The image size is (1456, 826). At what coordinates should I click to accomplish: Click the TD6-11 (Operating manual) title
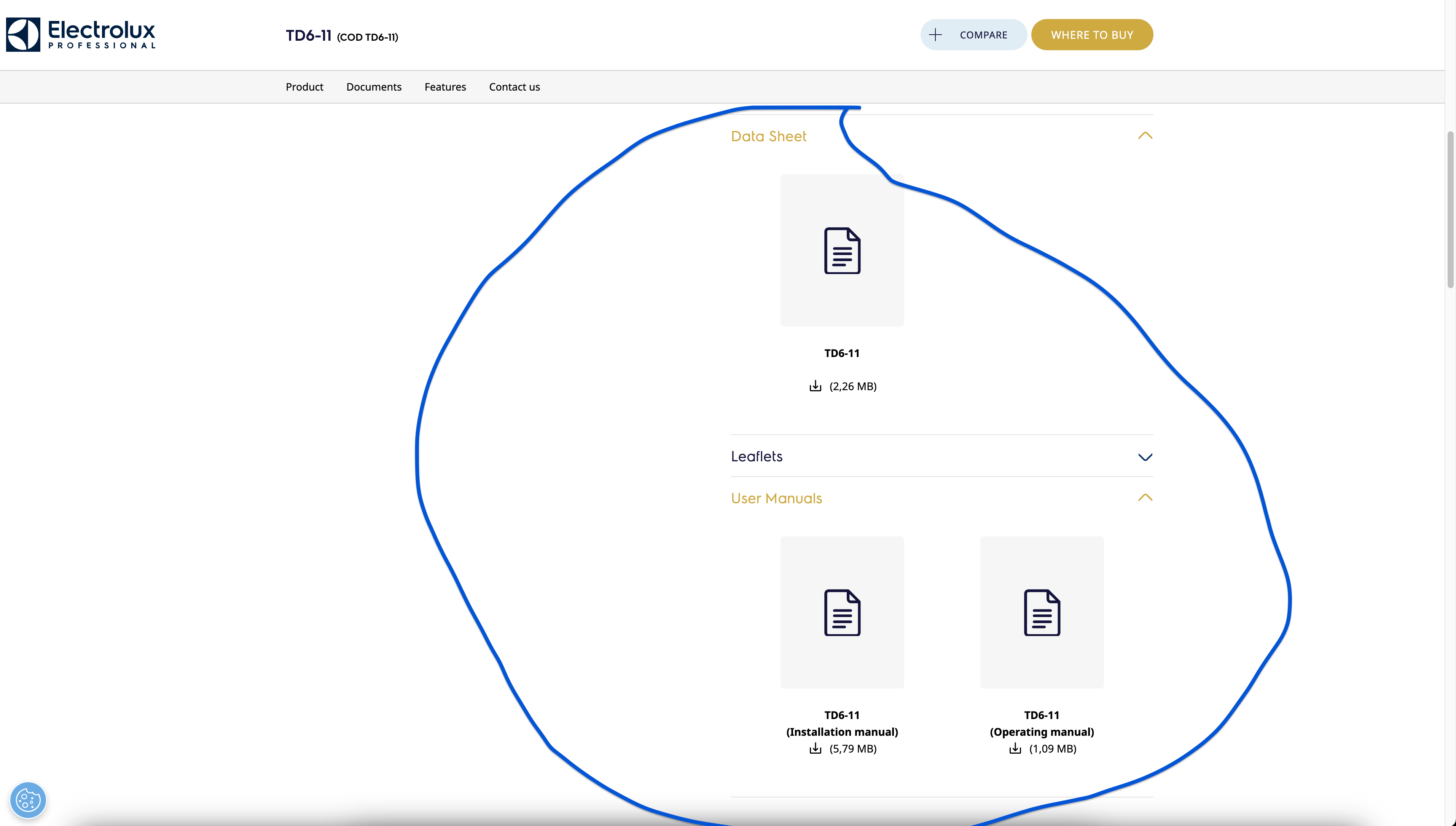1042,723
